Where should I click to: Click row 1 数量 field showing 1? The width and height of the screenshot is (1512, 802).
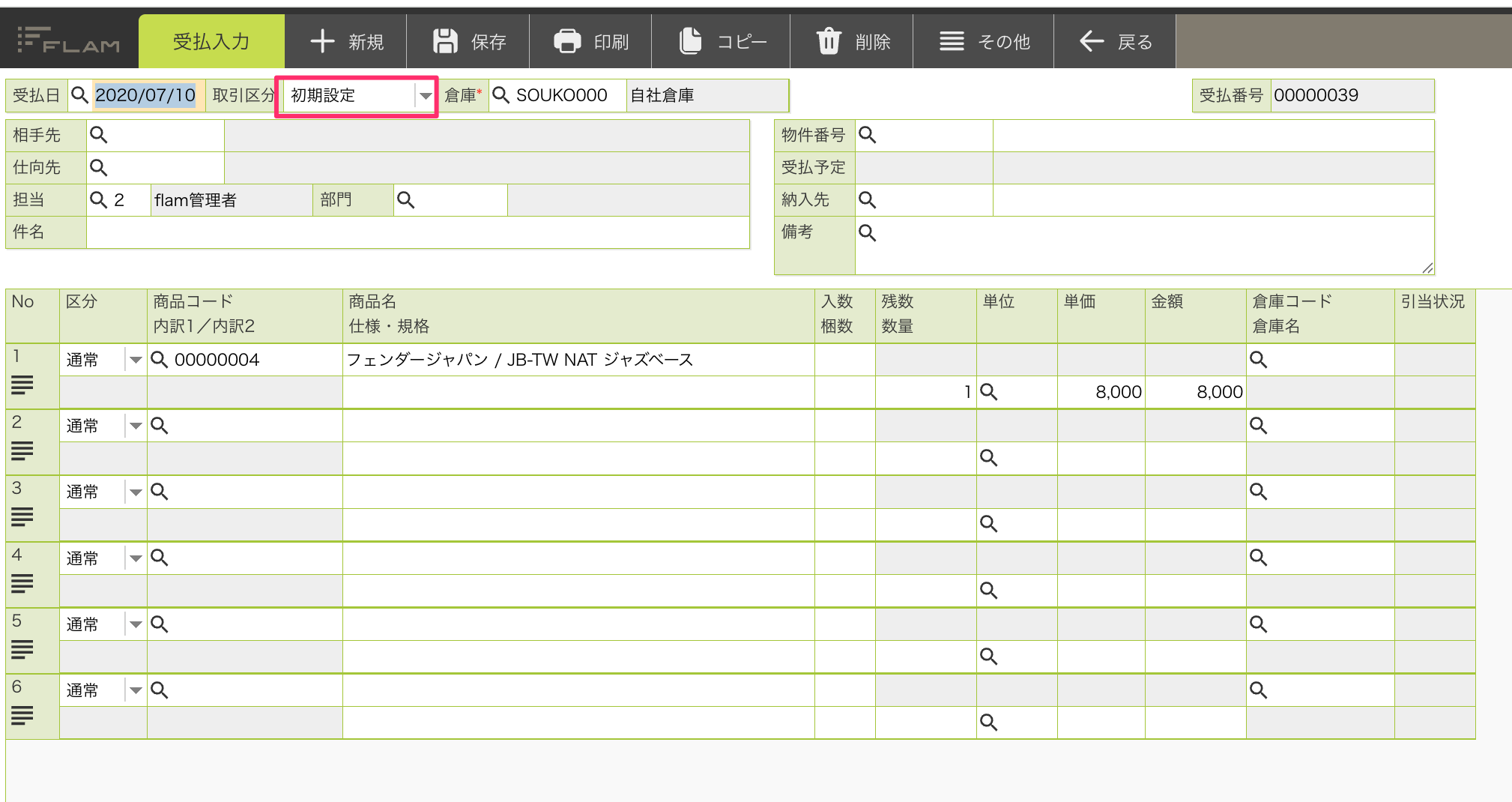tap(926, 392)
